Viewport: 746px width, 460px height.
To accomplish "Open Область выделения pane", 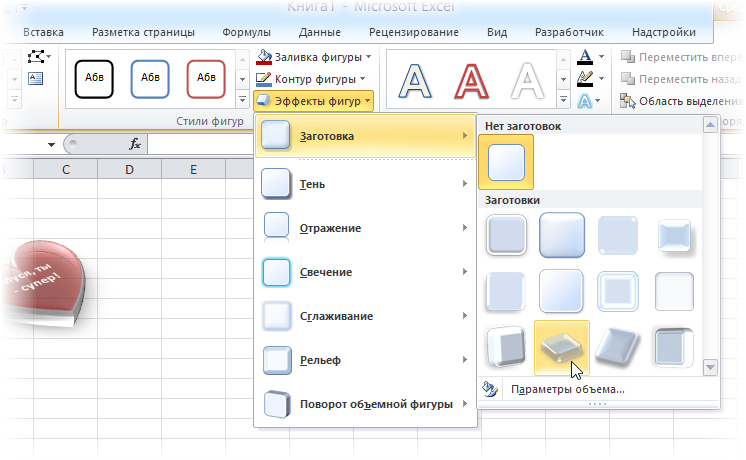I will [x=681, y=101].
